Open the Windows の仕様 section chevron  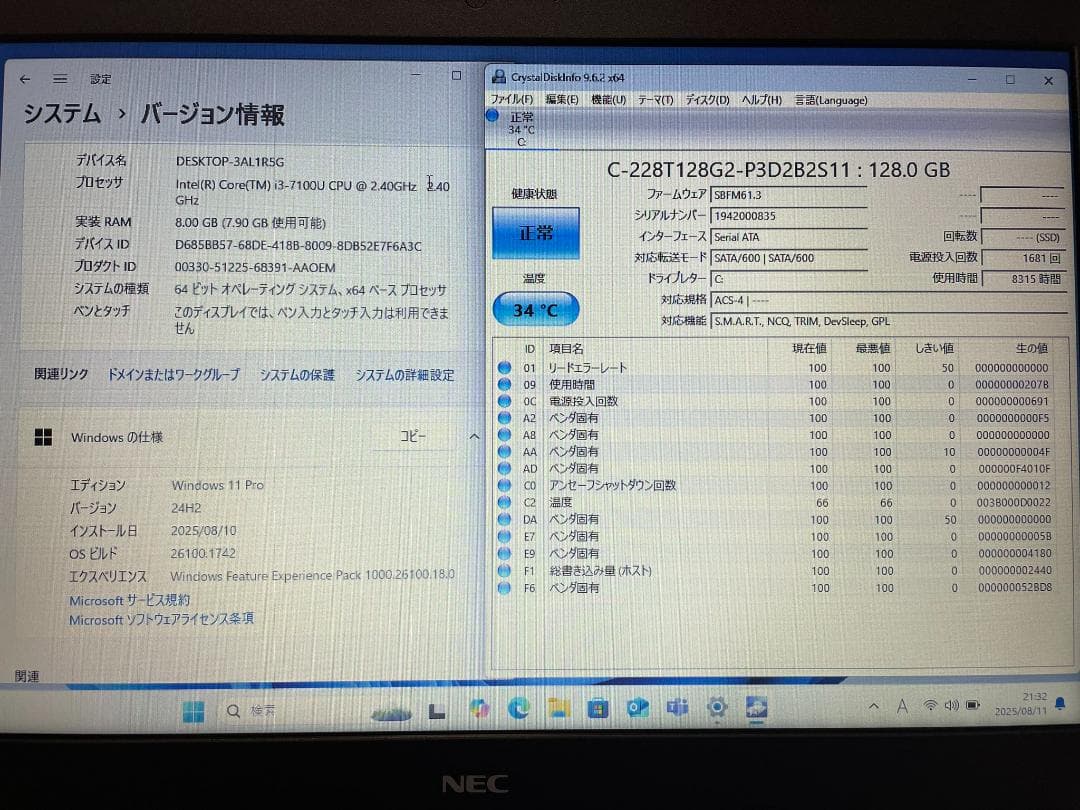pyautogui.click(x=473, y=437)
